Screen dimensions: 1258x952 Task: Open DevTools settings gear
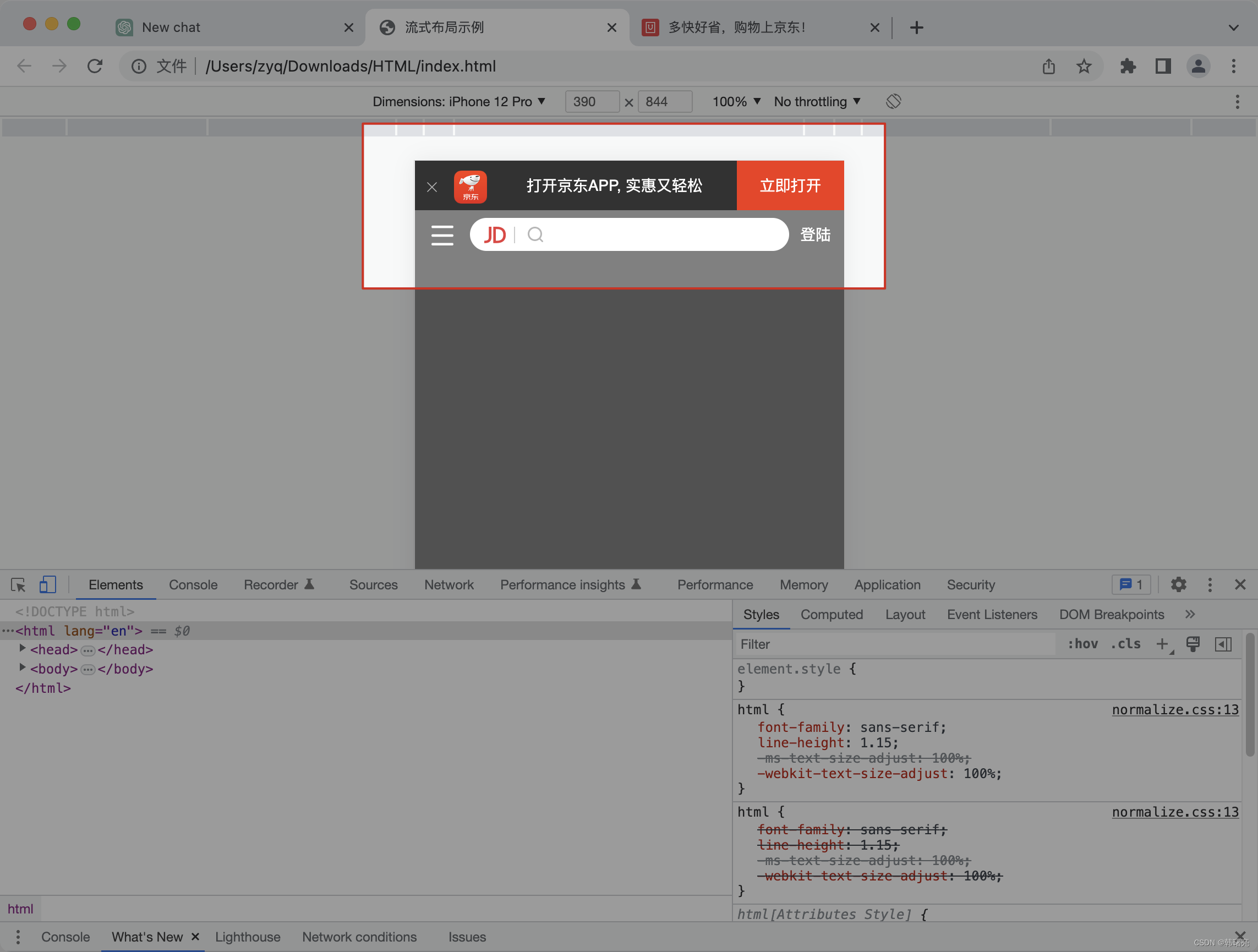pyautogui.click(x=1178, y=584)
